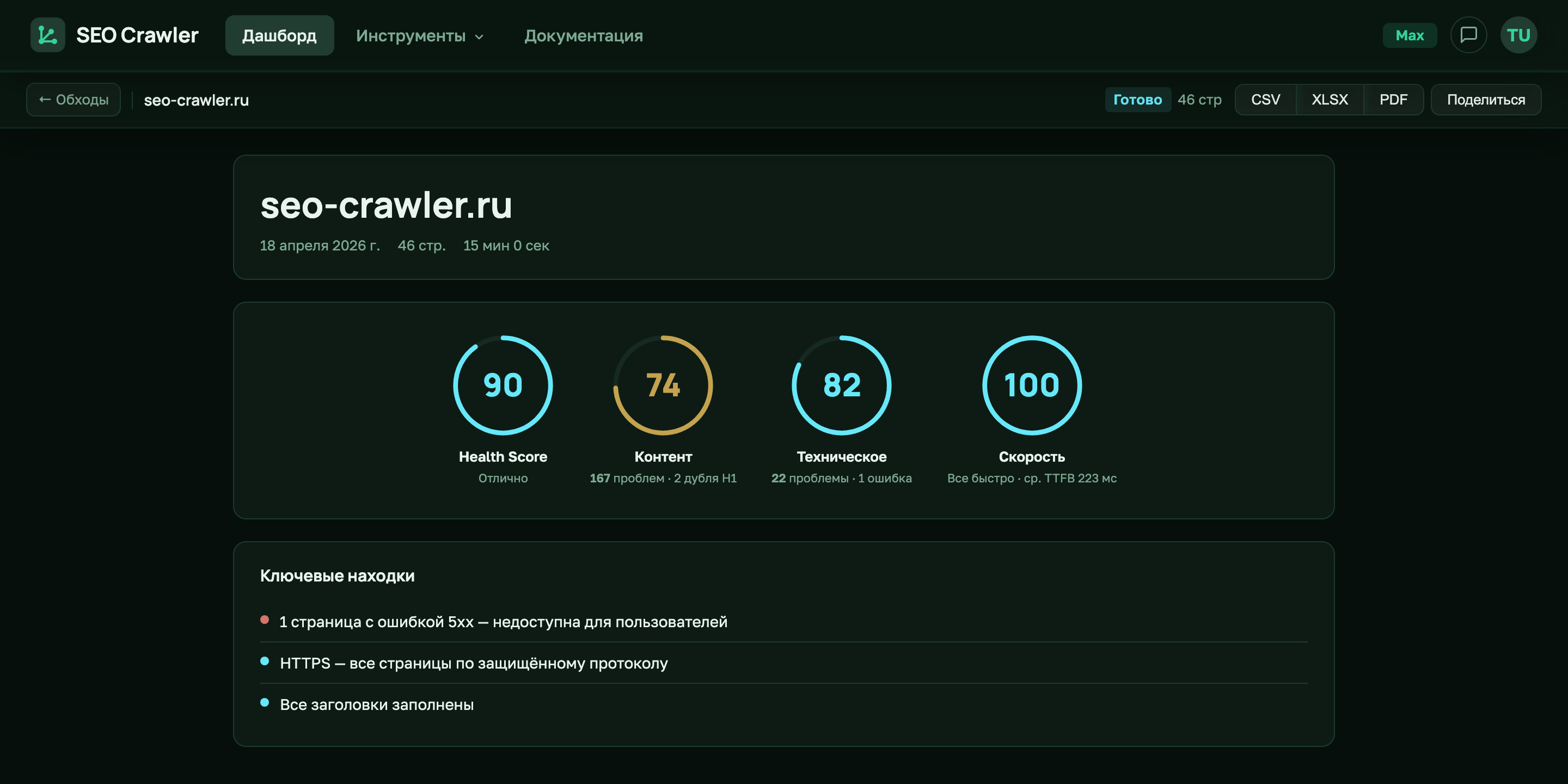Click the SEO Crawler brand name
This screenshot has height=784, width=1568.
click(x=137, y=35)
